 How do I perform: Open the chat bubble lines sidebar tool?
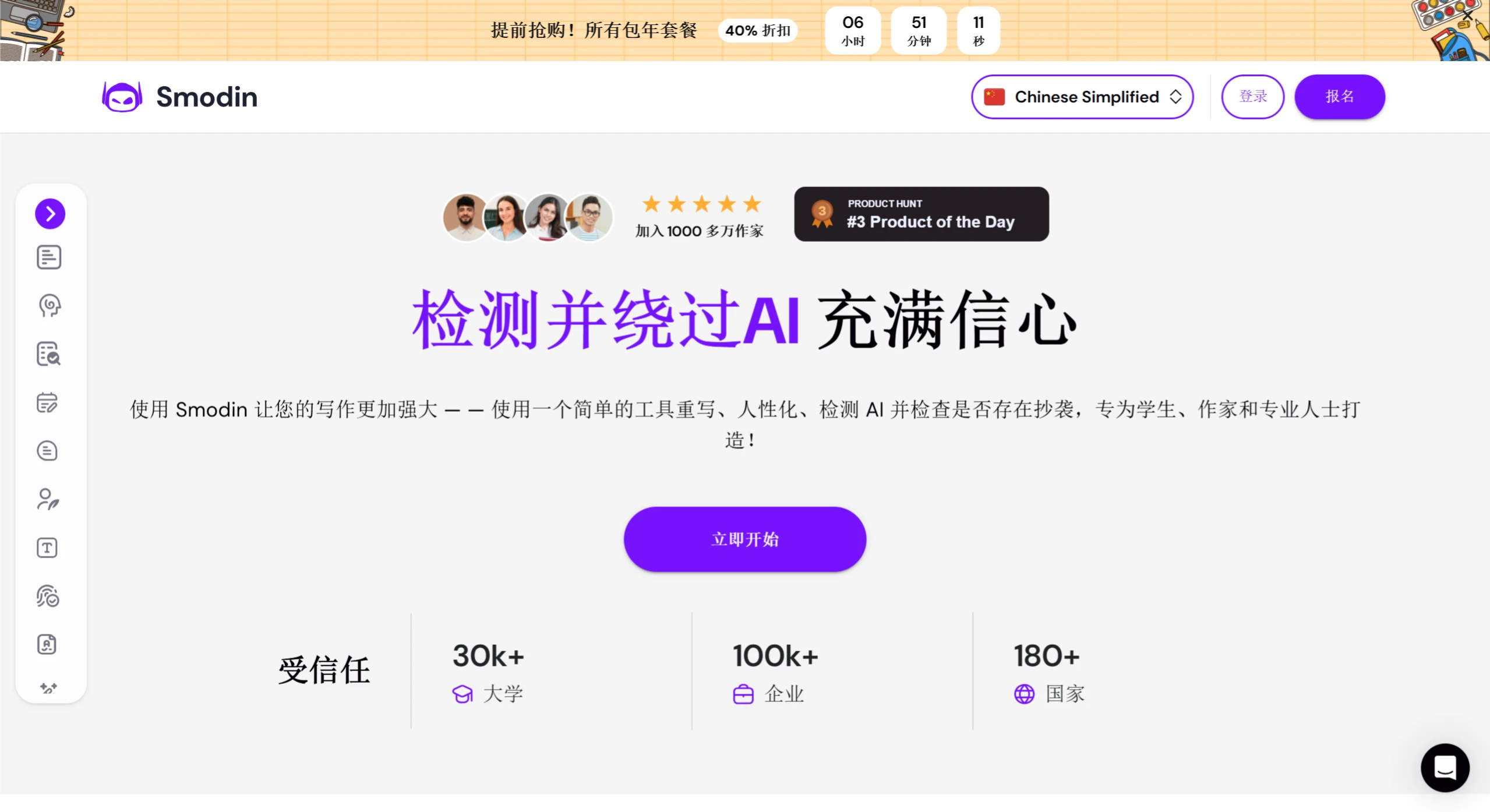(x=47, y=451)
